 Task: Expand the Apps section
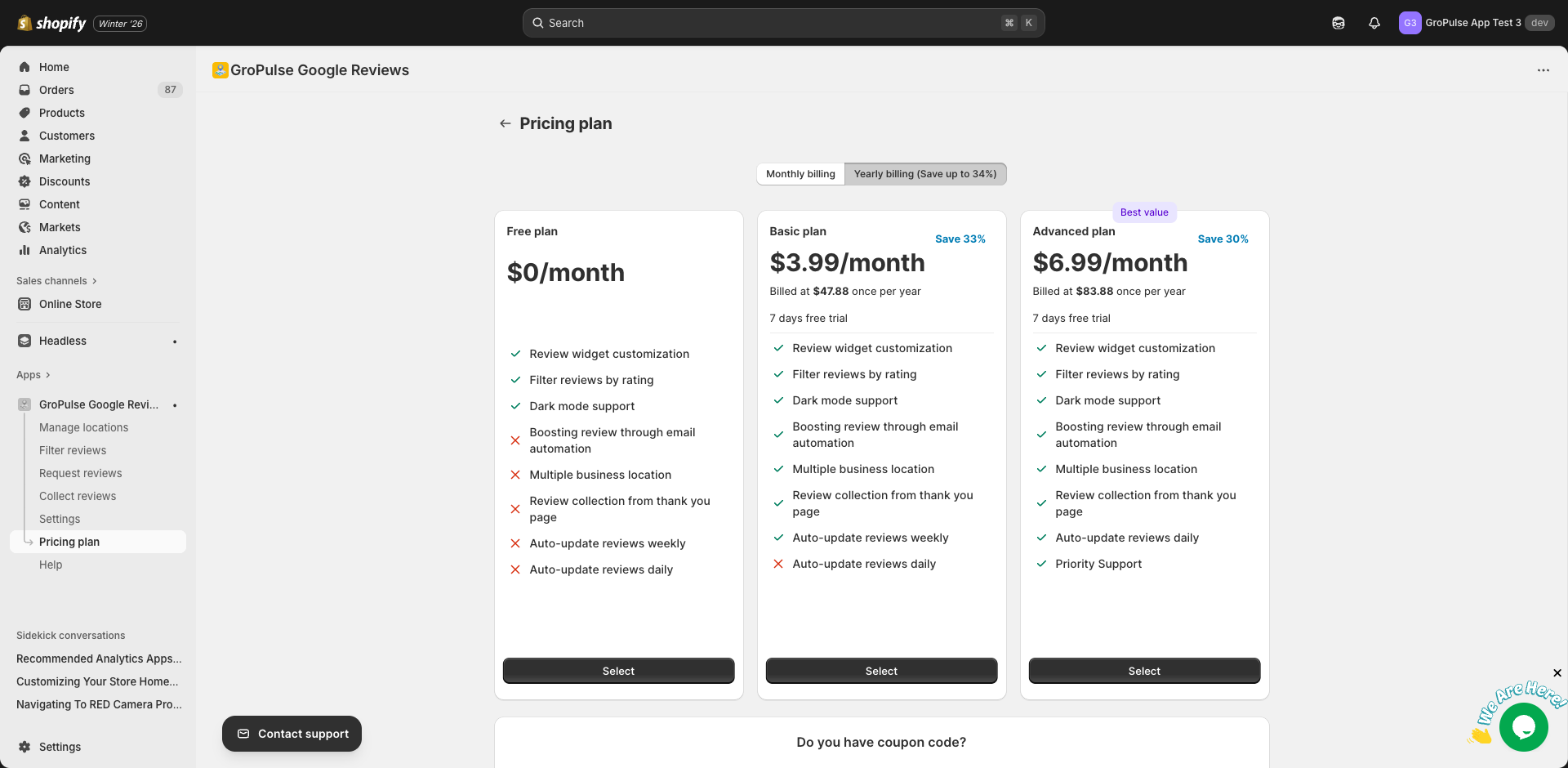(x=33, y=375)
